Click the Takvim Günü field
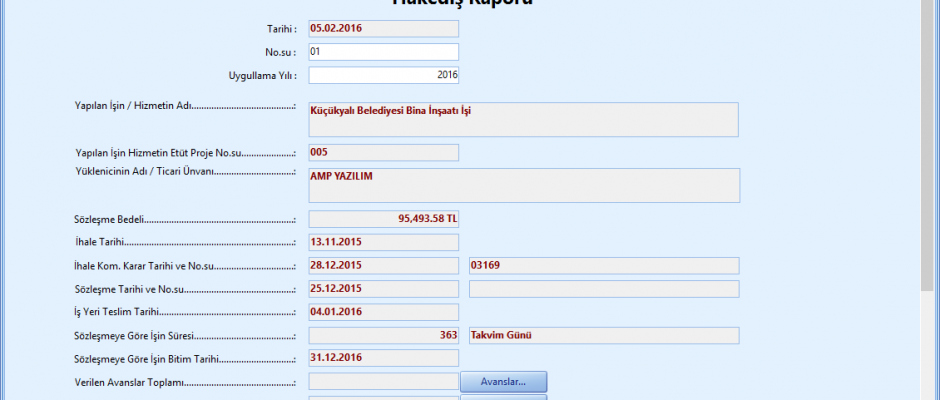The width and height of the screenshot is (940, 400). (603, 335)
